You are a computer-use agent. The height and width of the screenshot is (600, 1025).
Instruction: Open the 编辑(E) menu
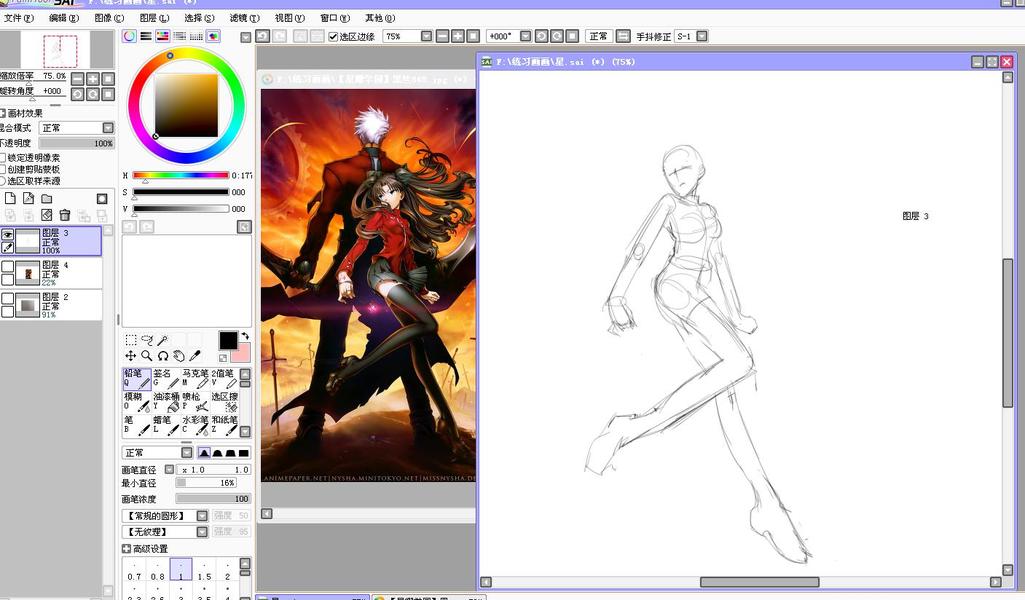[63, 18]
